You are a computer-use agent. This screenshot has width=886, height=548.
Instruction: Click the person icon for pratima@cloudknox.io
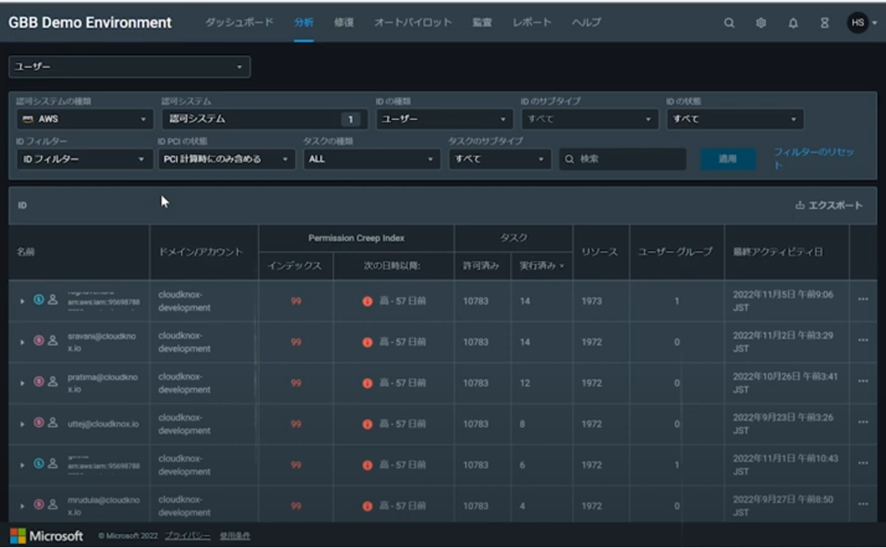coord(53,382)
